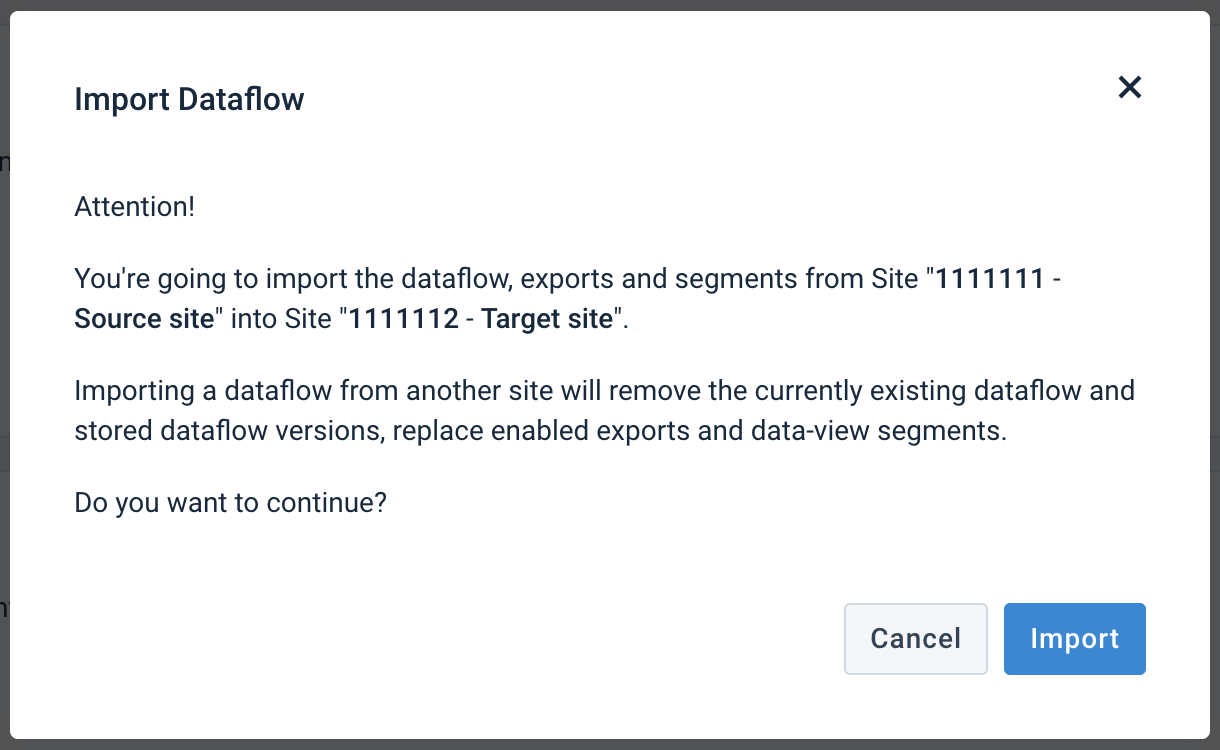Viewport: 1220px width, 750px height.
Task: Click the darkened background at bottom of screen
Action: coord(610,744)
